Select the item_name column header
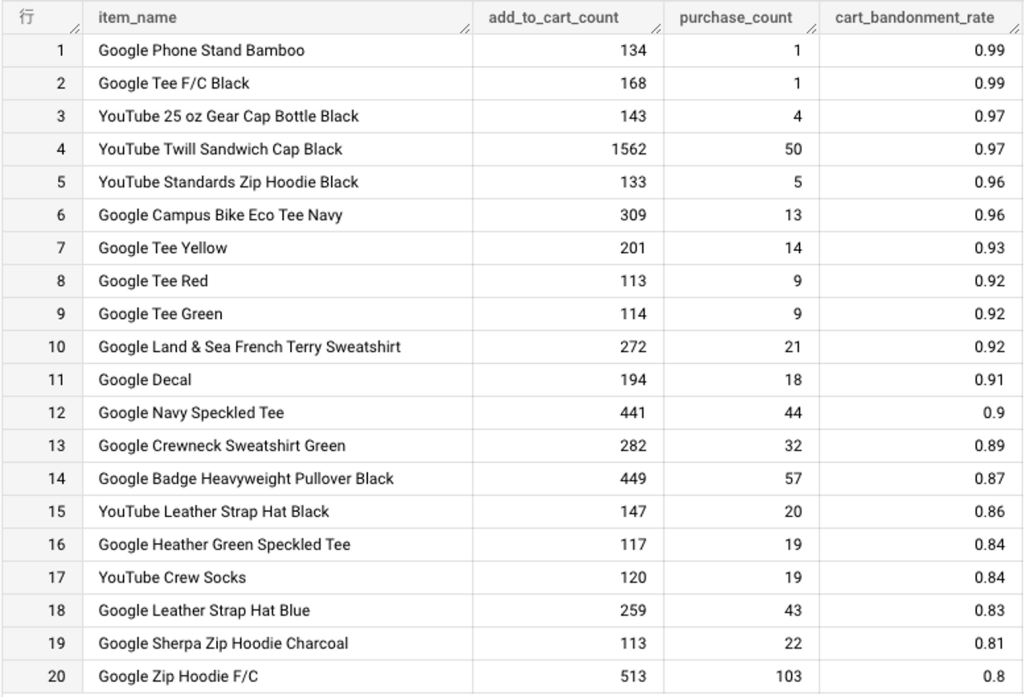 click(x=278, y=18)
